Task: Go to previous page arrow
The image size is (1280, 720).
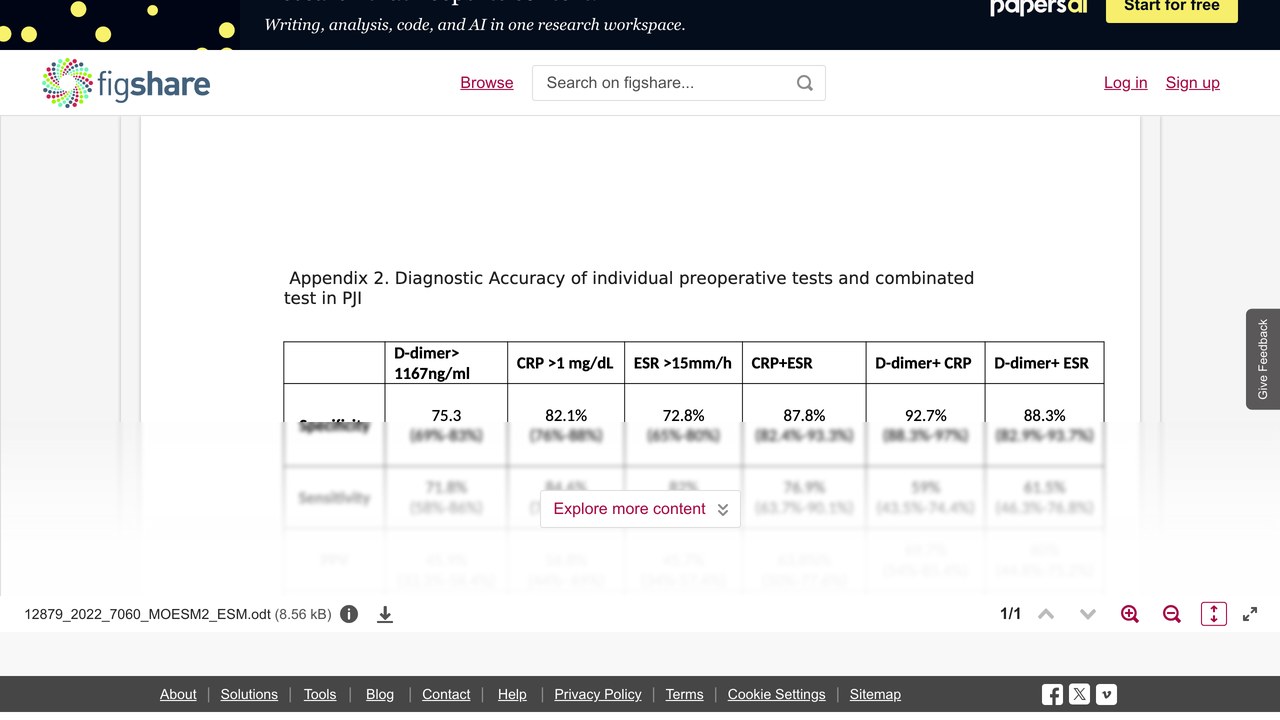Action: tap(1046, 614)
